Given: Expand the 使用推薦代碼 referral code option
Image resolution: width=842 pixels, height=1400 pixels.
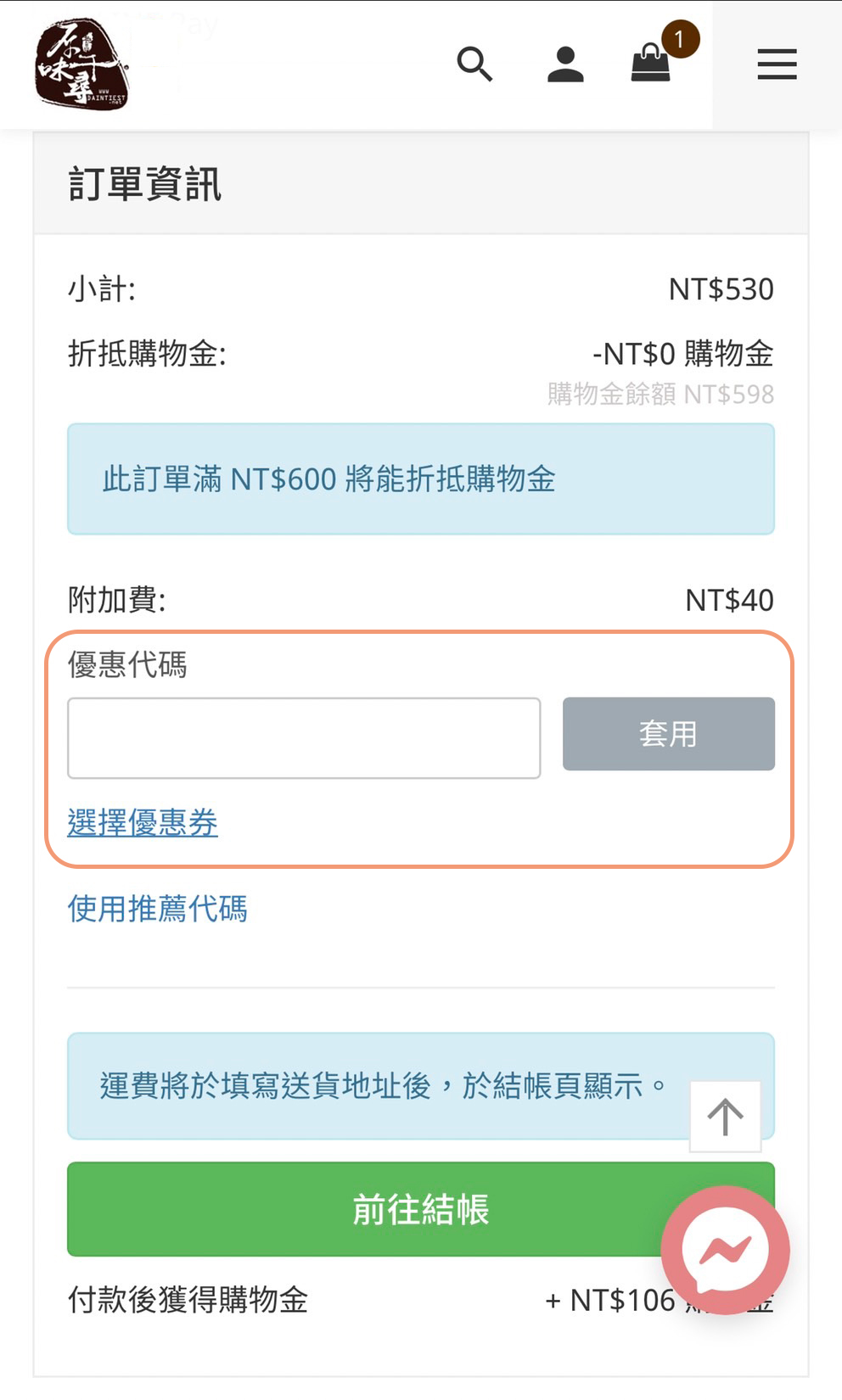Looking at the screenshot, I should point(158,909).
